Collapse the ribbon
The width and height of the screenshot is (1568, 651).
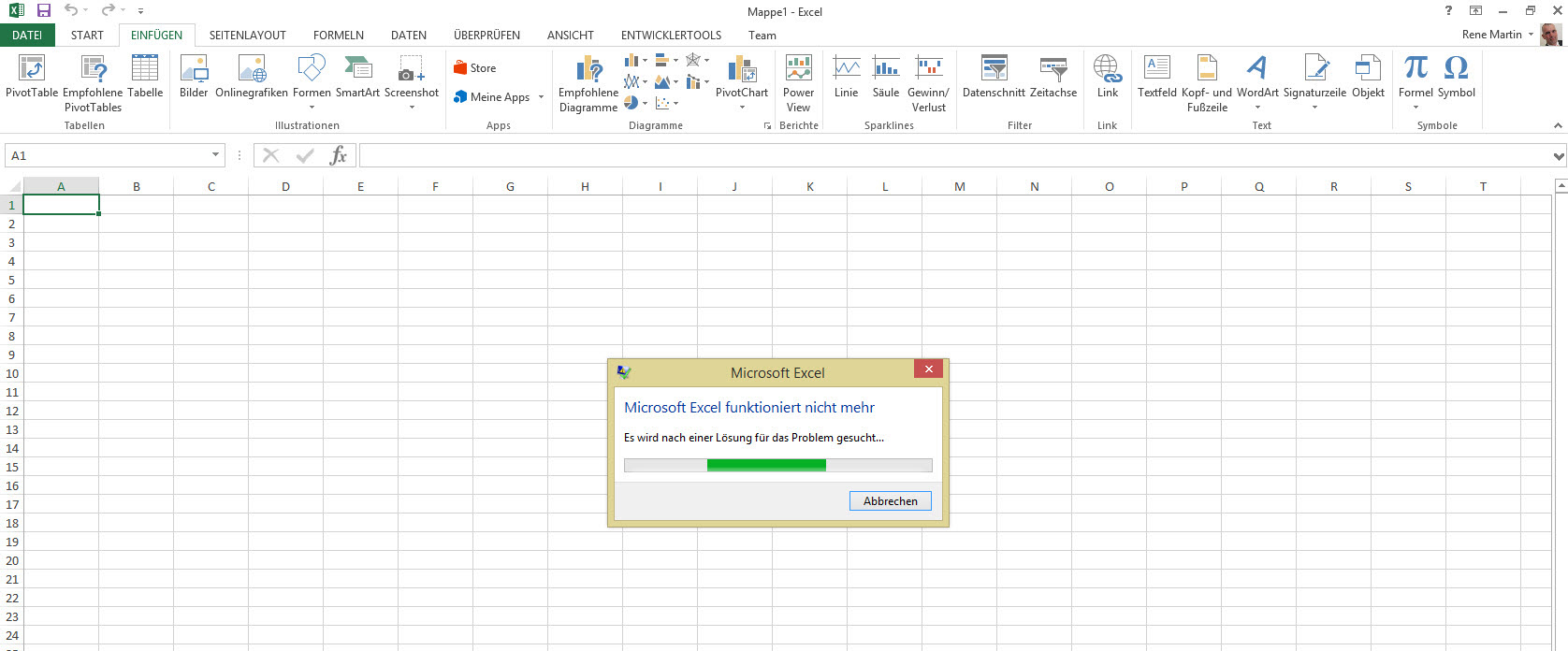tap(1558, 125)
